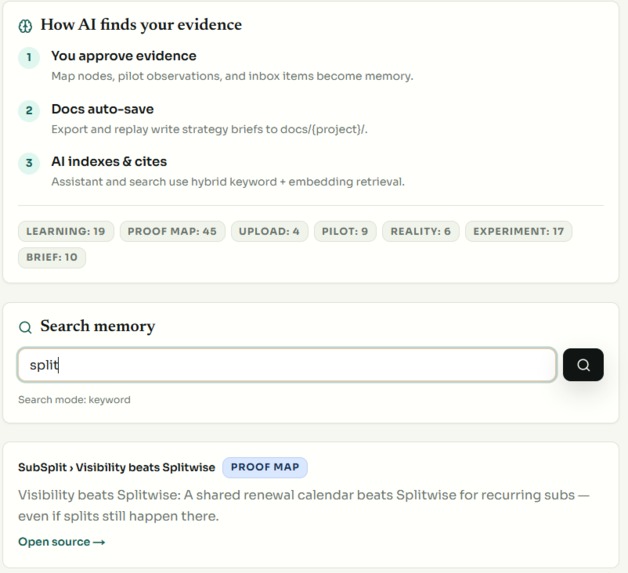Click 'Assistant and search use hybrid keyword' text
This screenshot has width=628, height=573.
[x=228, y=182]
